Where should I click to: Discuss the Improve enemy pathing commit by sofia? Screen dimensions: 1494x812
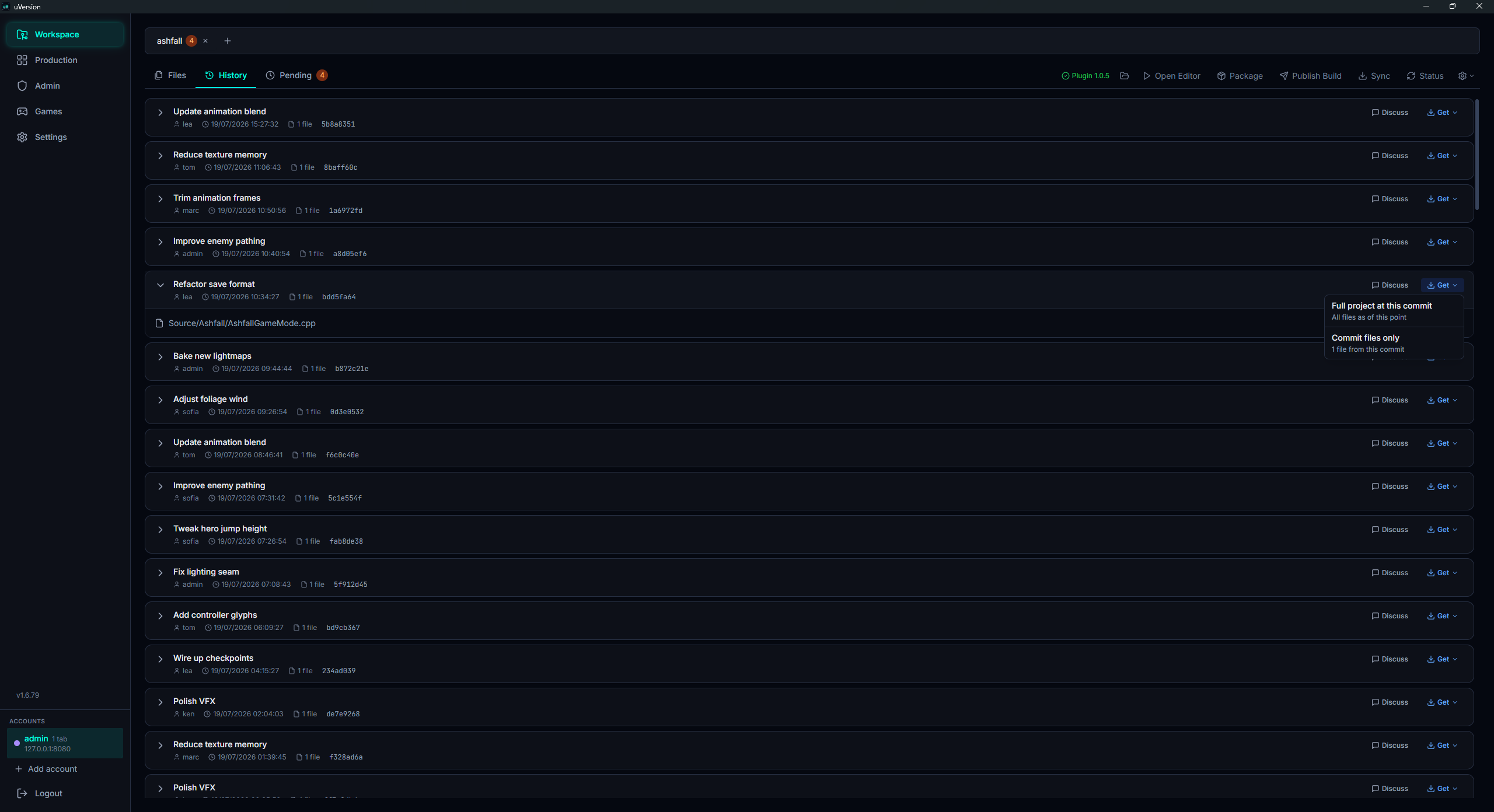click(x=1390, y=487)
